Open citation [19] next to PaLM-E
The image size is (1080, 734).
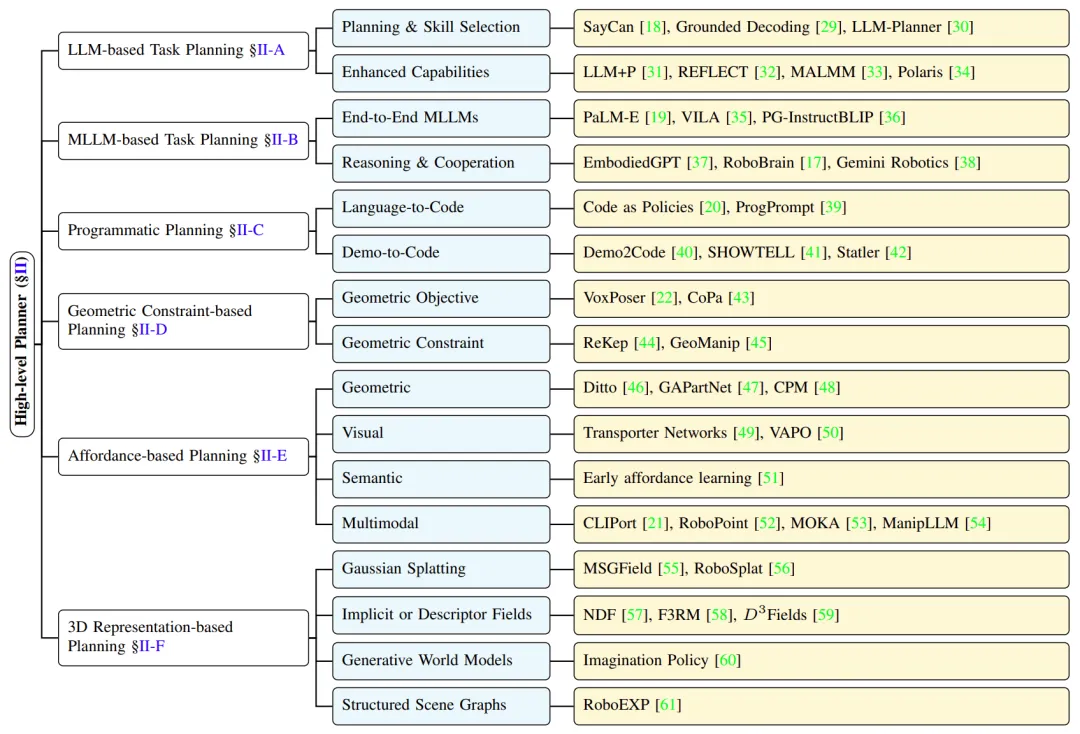coord(658,118)
